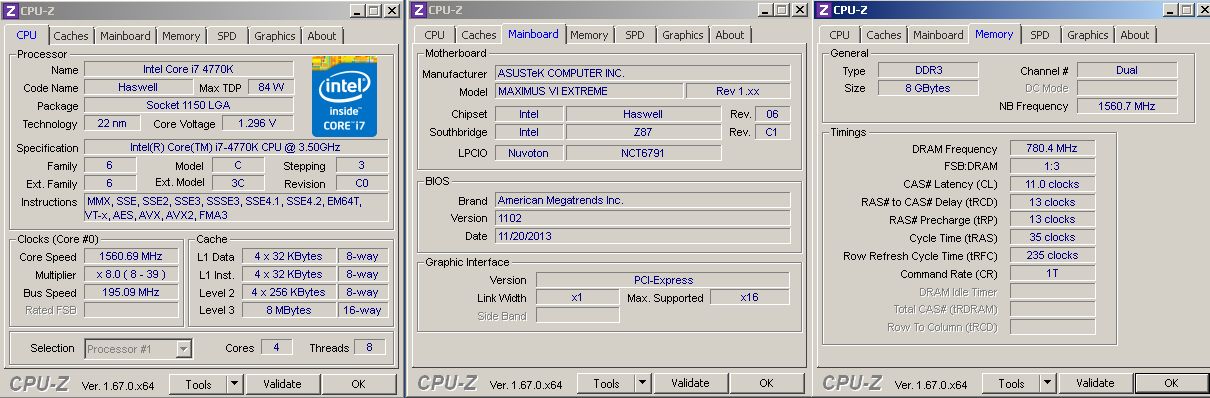Open Memory tab in CPU window

point(181,36)
